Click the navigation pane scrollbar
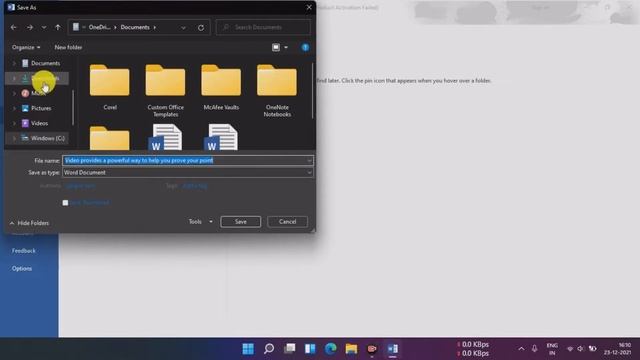 coord(73,107)
